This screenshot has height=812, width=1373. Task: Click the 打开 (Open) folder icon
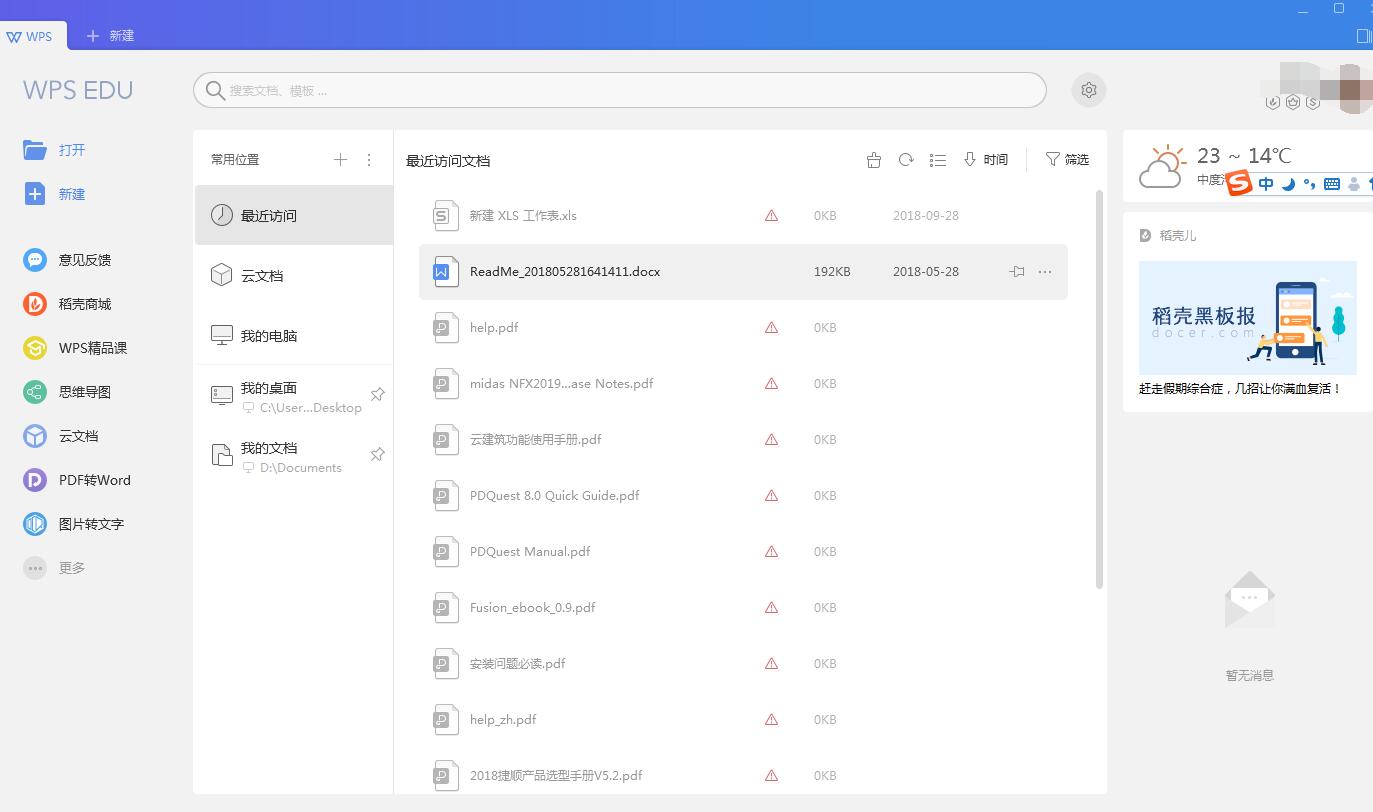tap(35, 150)
